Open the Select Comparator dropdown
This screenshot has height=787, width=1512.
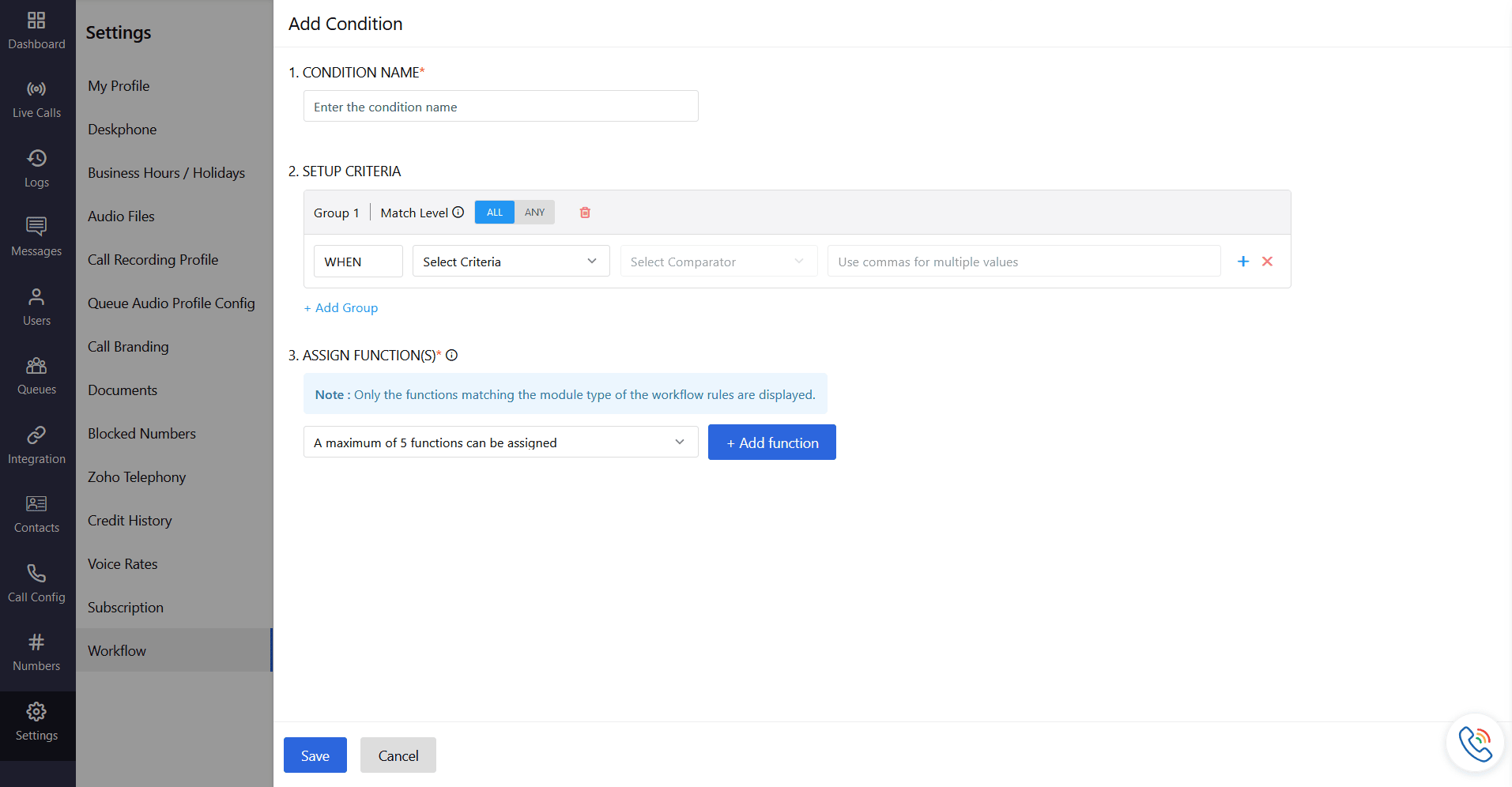tap(718, 262)
